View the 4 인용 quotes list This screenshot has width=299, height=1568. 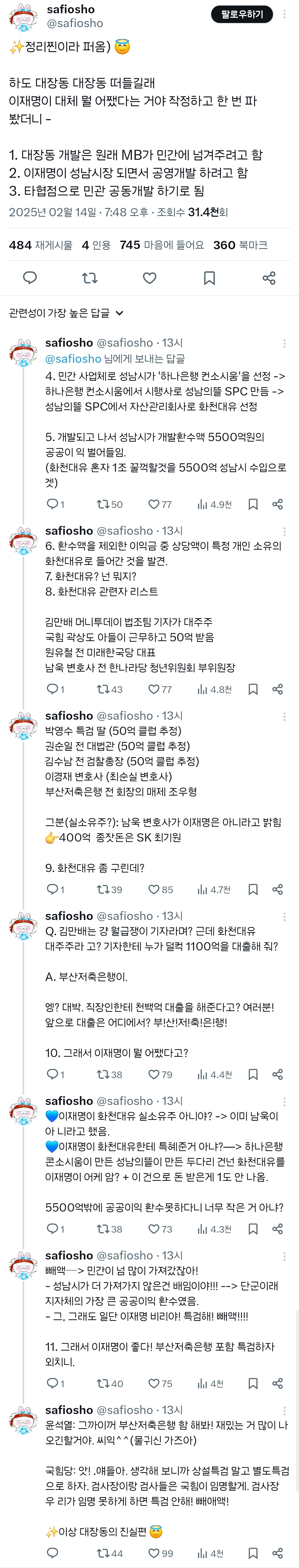click(96, 245)
